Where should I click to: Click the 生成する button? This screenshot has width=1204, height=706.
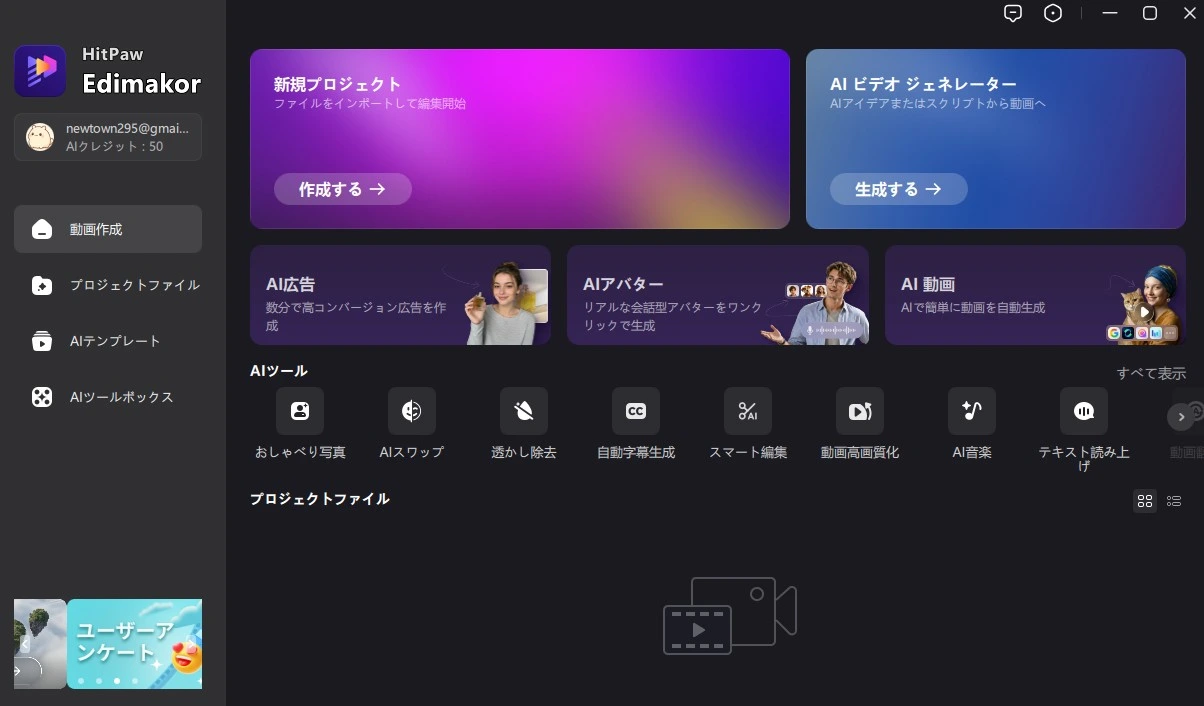pos(899,189)
